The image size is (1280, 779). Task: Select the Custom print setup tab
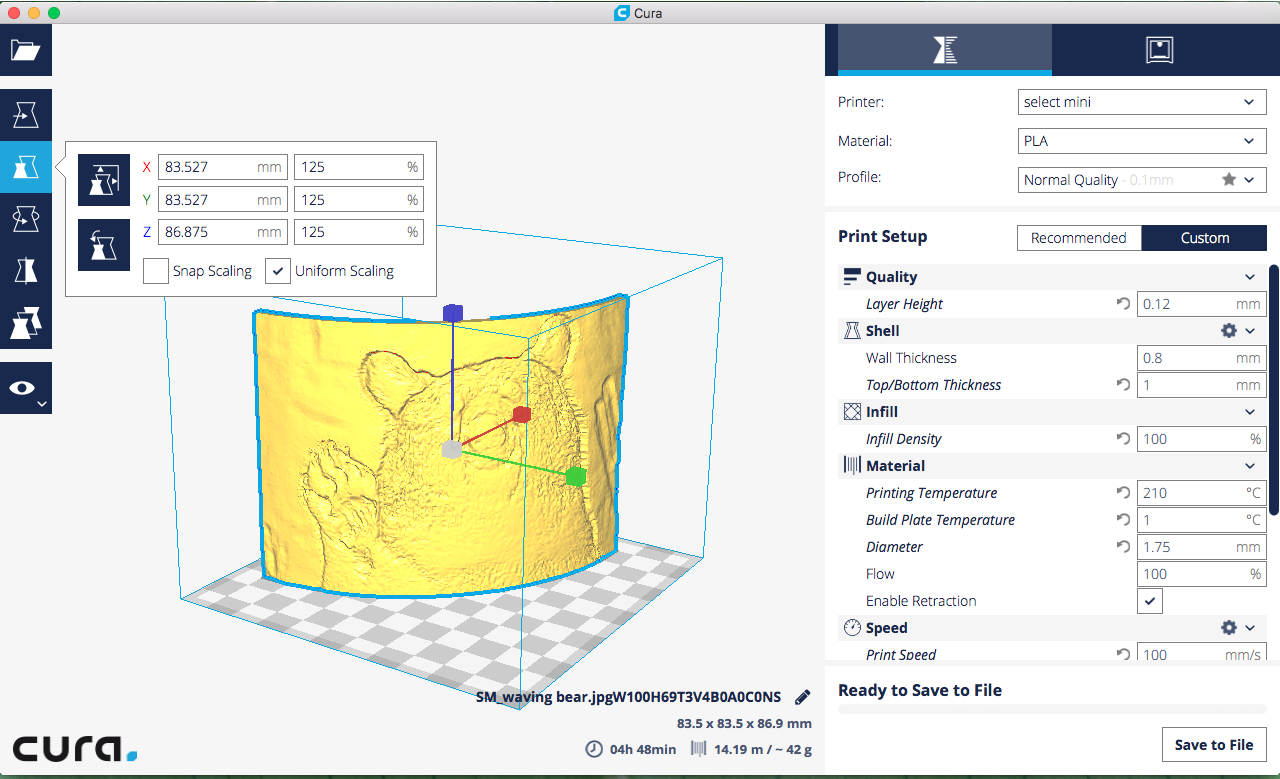click(x=1204, y=238)
